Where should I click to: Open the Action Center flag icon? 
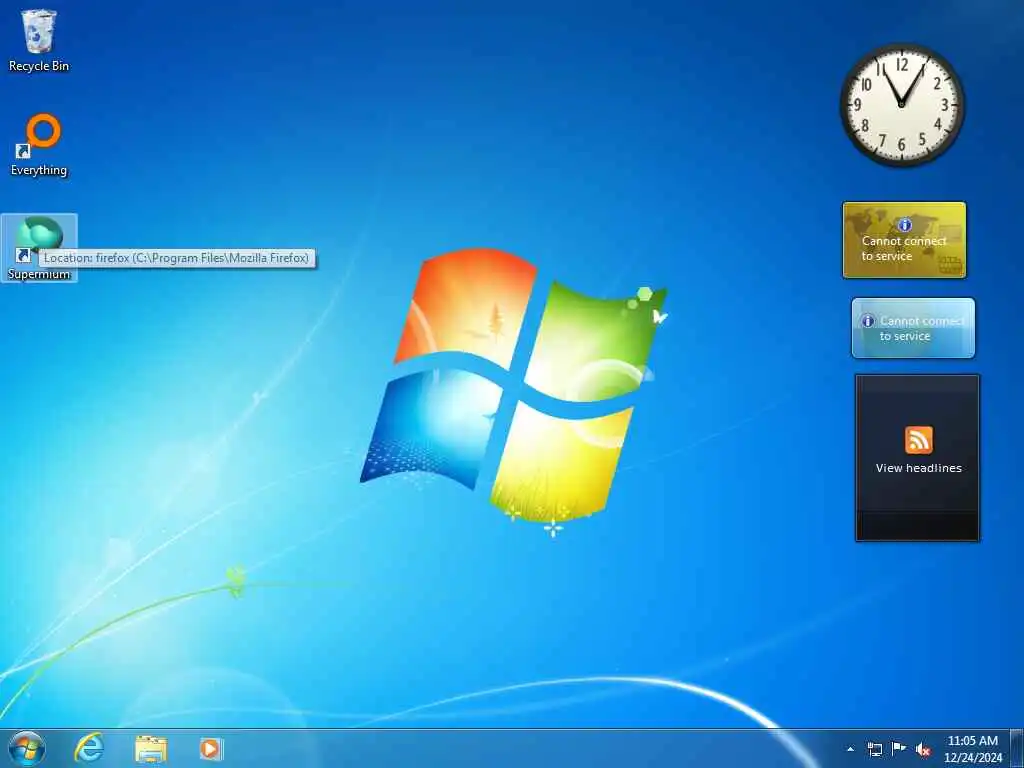899,748
